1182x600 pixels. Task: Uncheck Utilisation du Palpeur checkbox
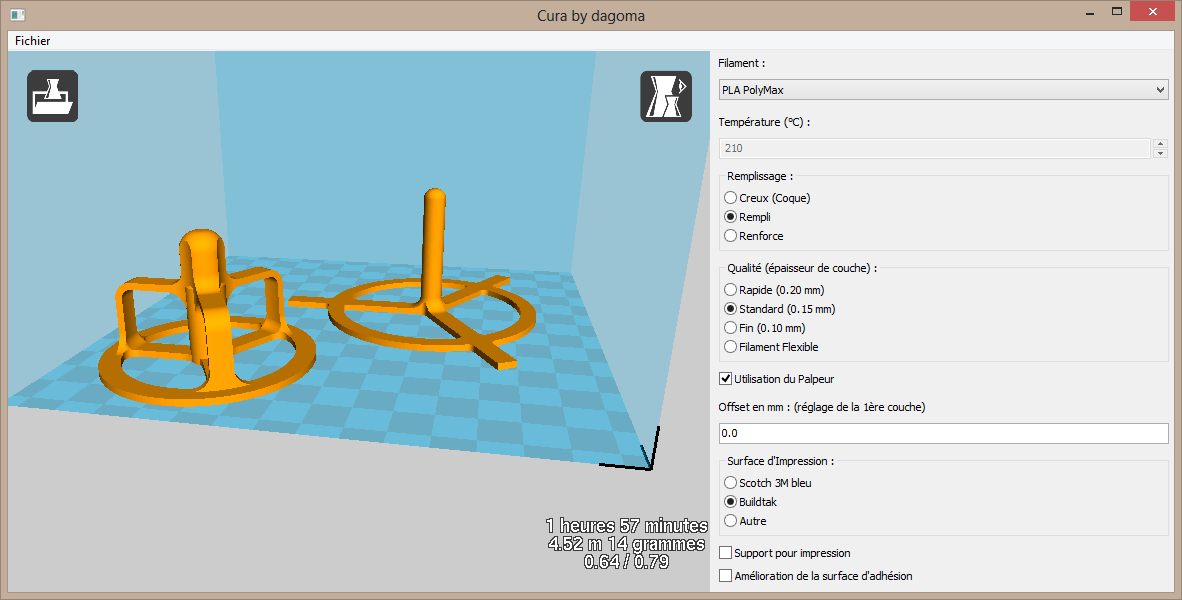(x=726, y=379)
